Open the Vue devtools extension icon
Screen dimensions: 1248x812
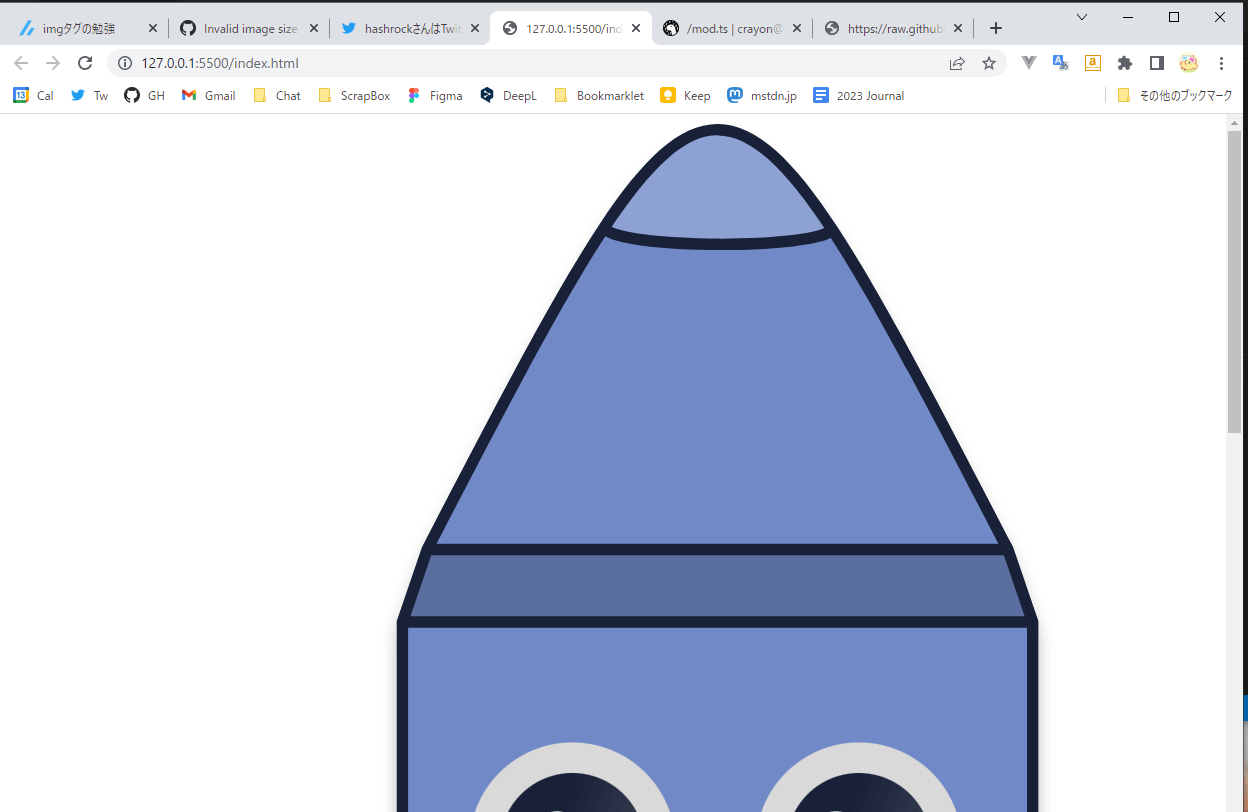[1029, 63]
